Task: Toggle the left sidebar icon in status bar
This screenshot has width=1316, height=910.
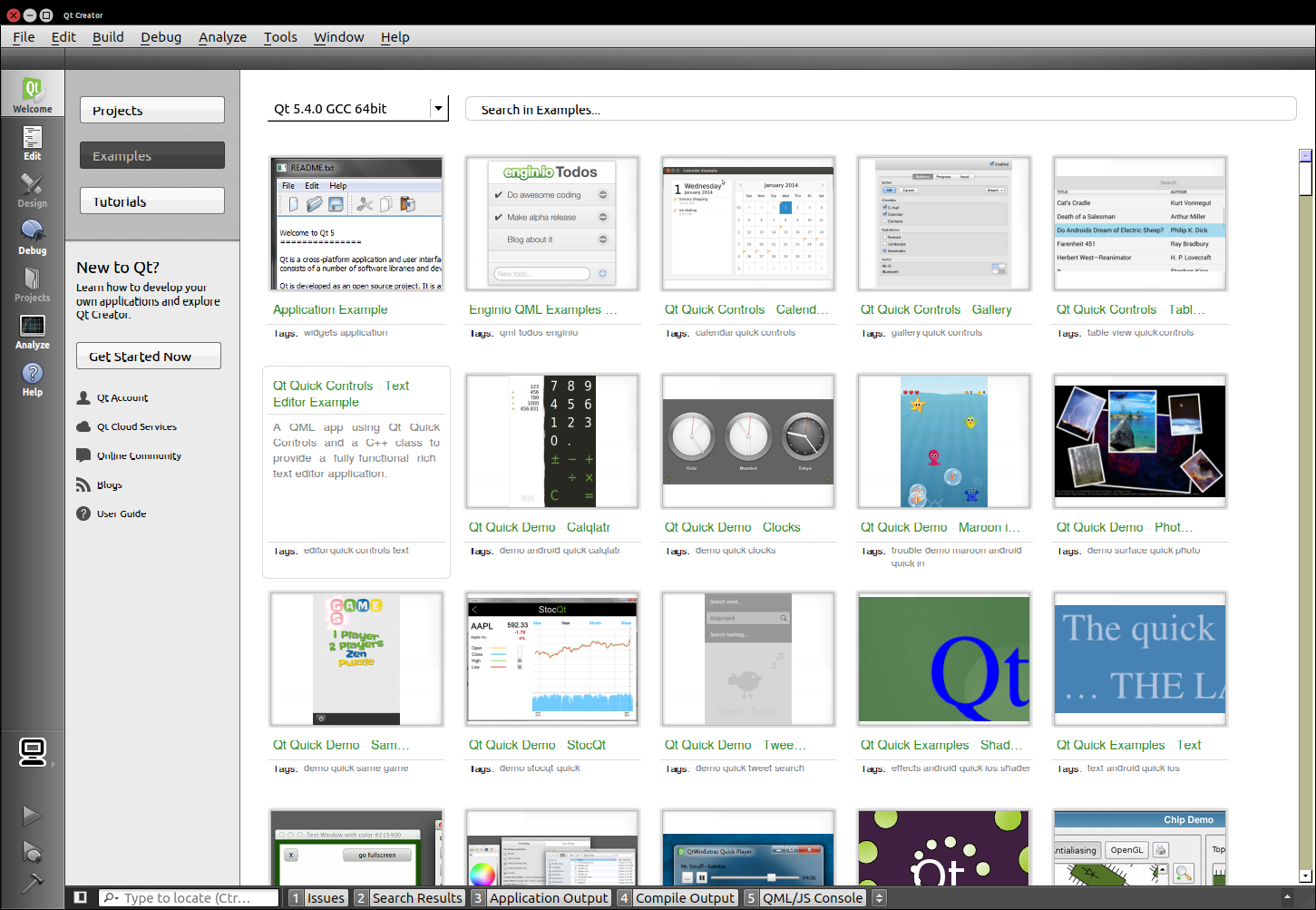Action: [81, 897]
